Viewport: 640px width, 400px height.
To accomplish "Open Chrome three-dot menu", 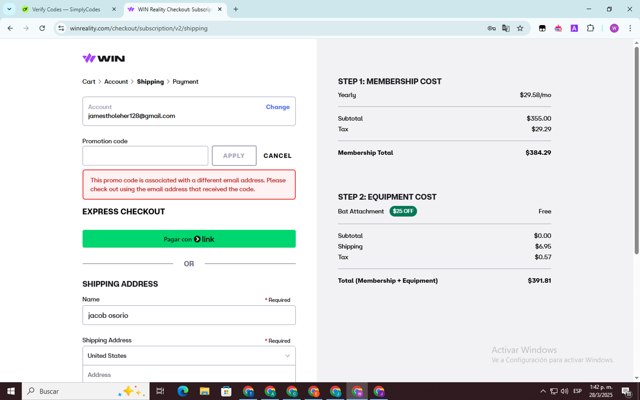I will coord(630,28).
